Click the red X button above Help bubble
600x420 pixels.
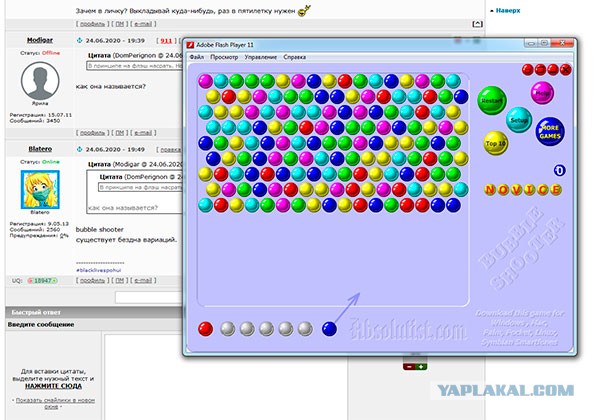pos(566,69)
